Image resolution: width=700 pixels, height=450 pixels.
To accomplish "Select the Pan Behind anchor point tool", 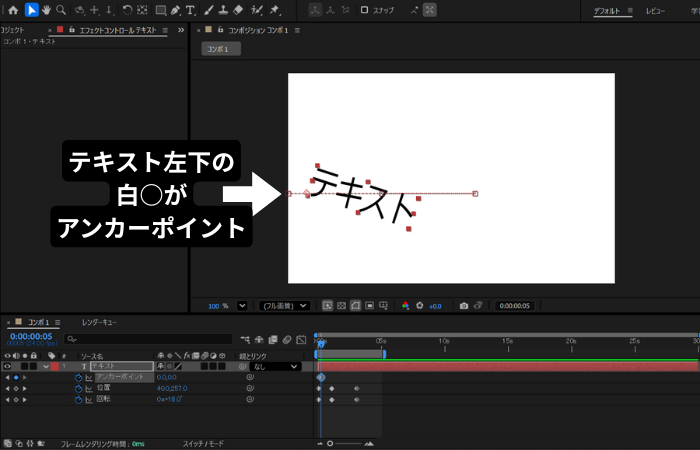I will click(x=142, y=10).
